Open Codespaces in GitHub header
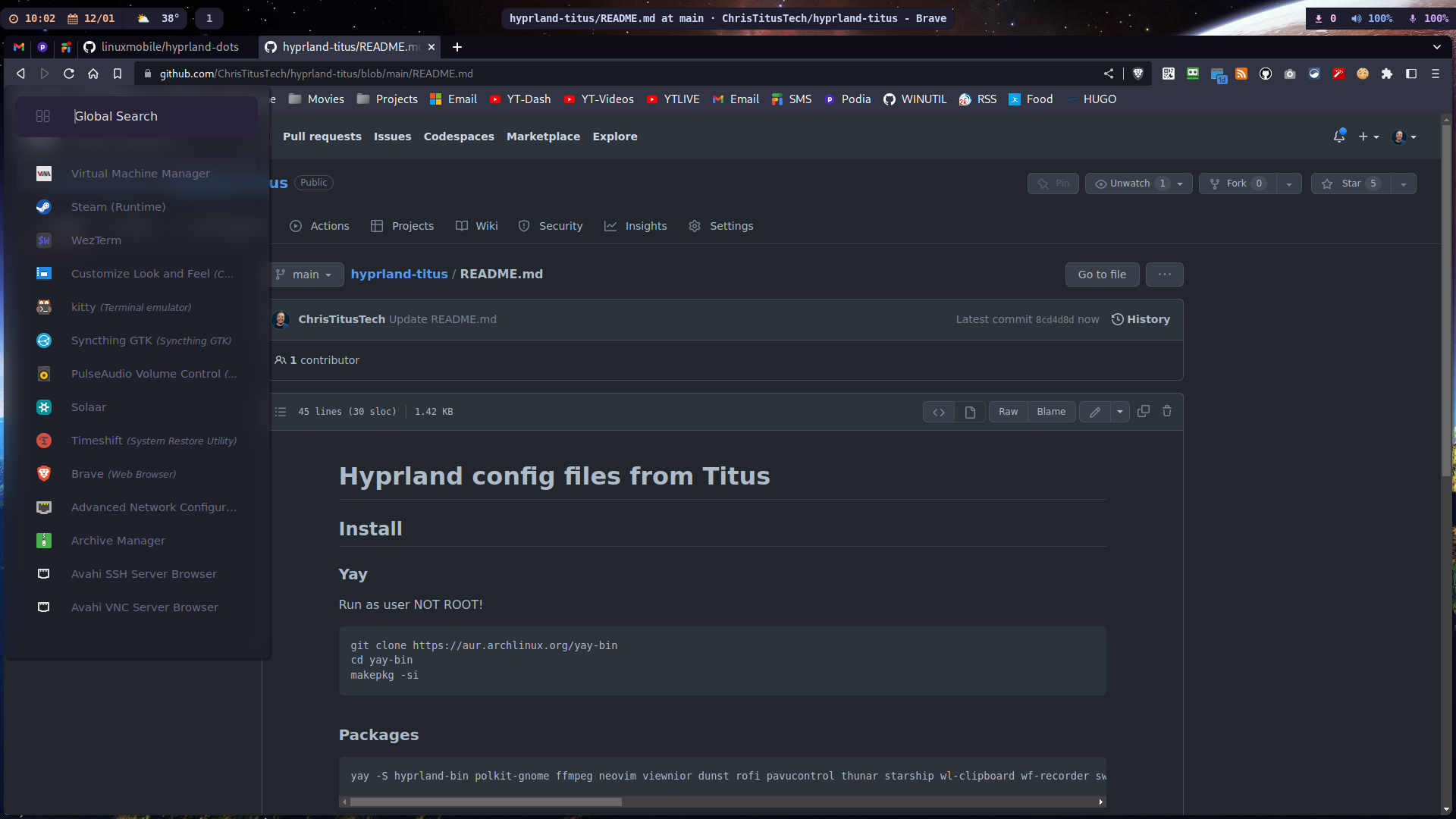1456x819 pixels. [459, 136]
